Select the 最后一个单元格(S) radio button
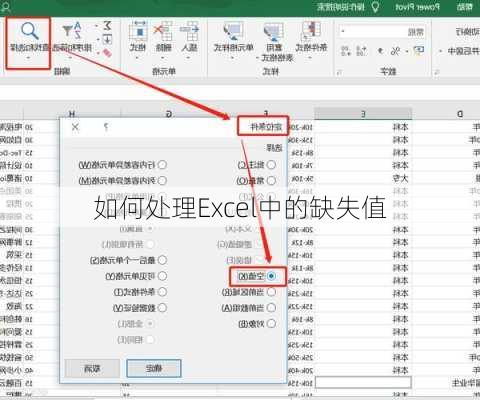This screenshot has width=480, height=400. point(162,260)
